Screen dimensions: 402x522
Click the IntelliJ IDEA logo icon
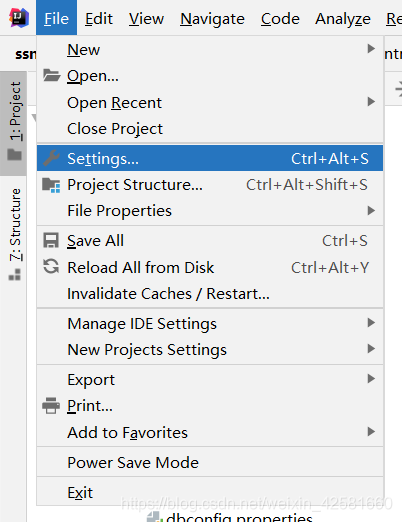click(x=19, y=18)
